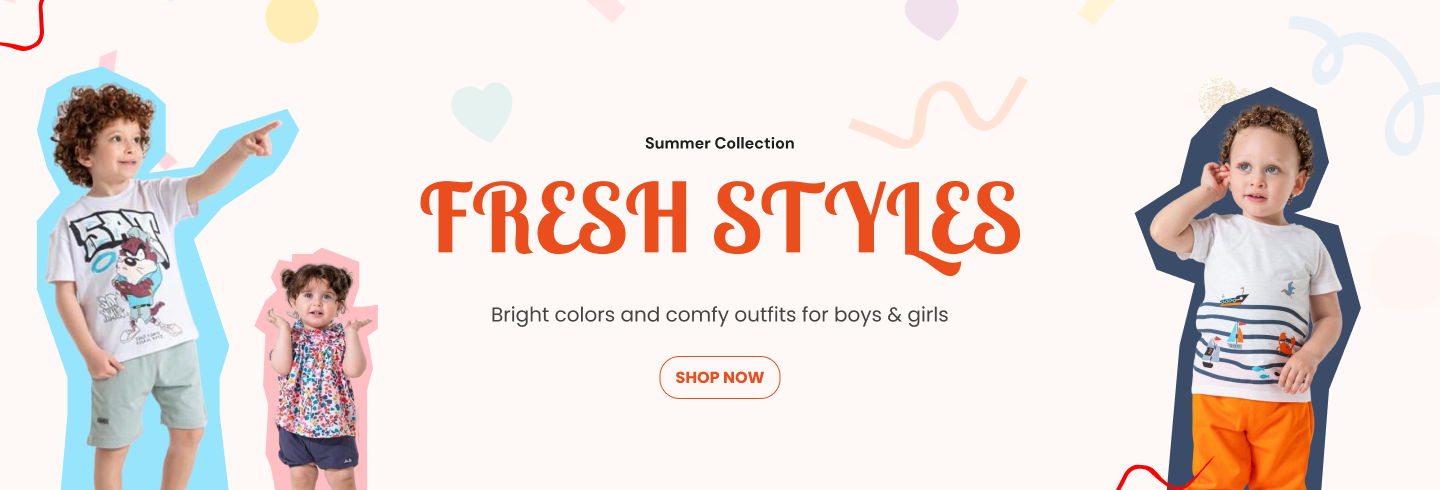Click the mint green shorts
This screenshot has width=1440, height=490.
[145, 392]
